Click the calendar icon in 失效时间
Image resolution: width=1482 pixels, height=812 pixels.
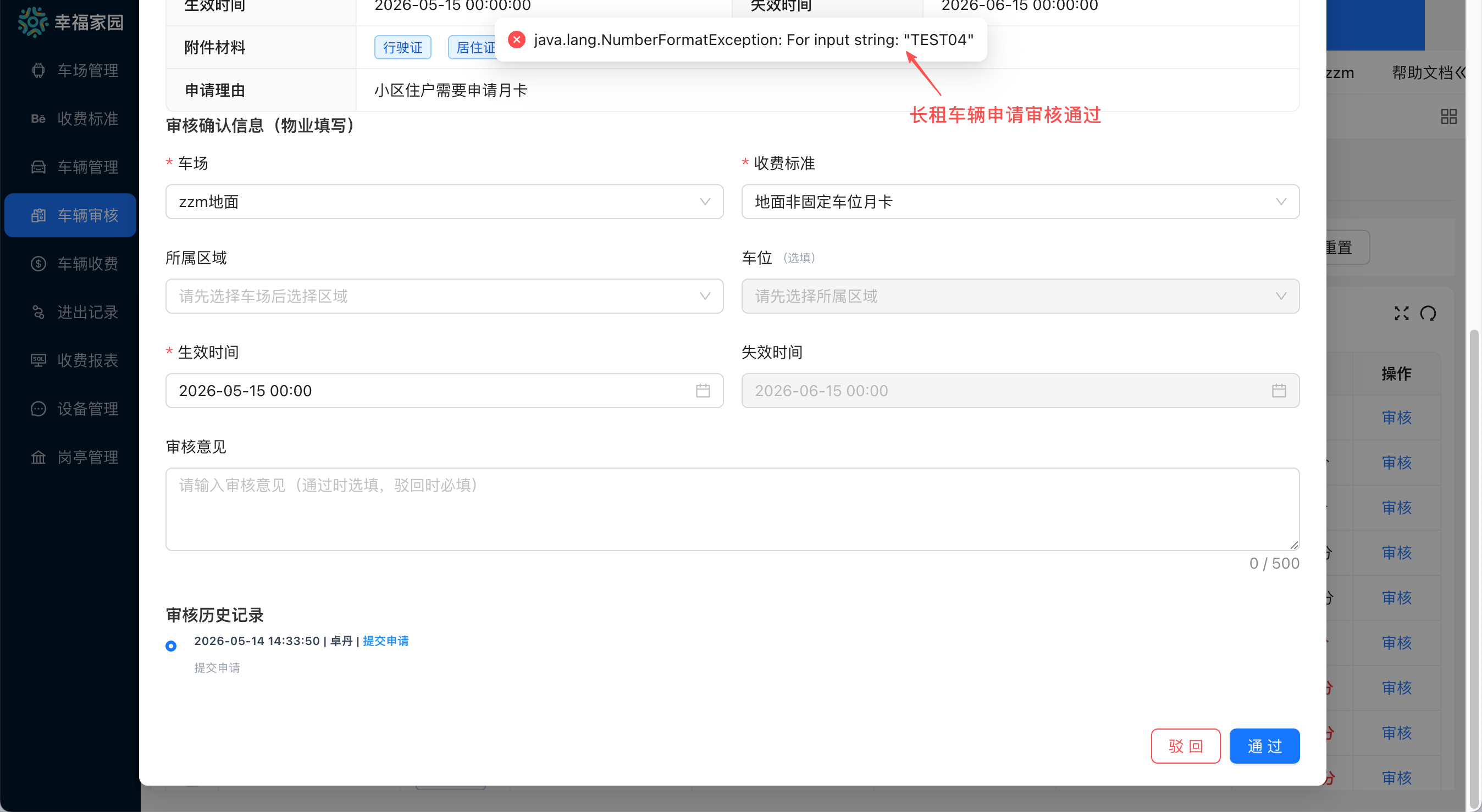click(x=1279, y=391)
